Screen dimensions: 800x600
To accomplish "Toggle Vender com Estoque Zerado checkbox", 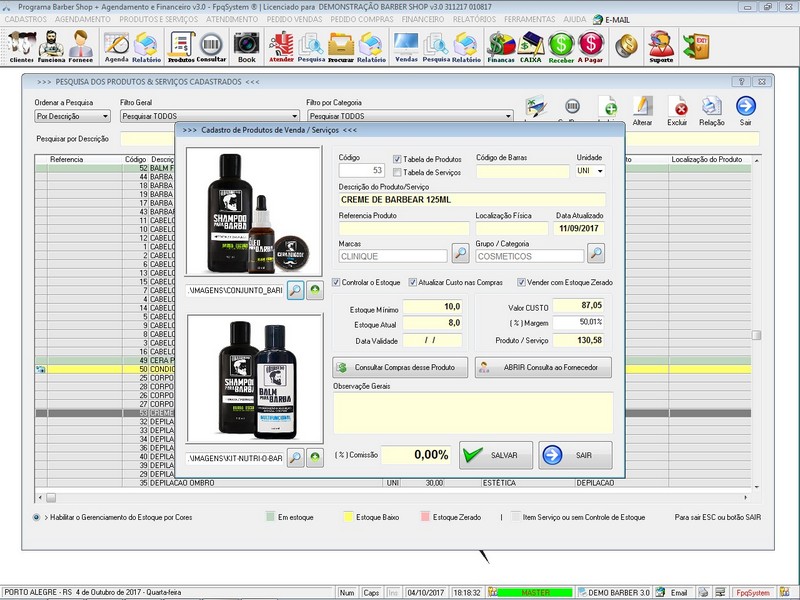I will pos(521,282).
